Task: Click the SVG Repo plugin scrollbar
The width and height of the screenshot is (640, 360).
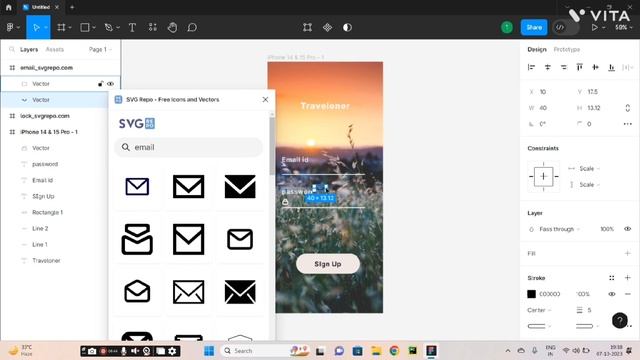Action: [272, 145]
